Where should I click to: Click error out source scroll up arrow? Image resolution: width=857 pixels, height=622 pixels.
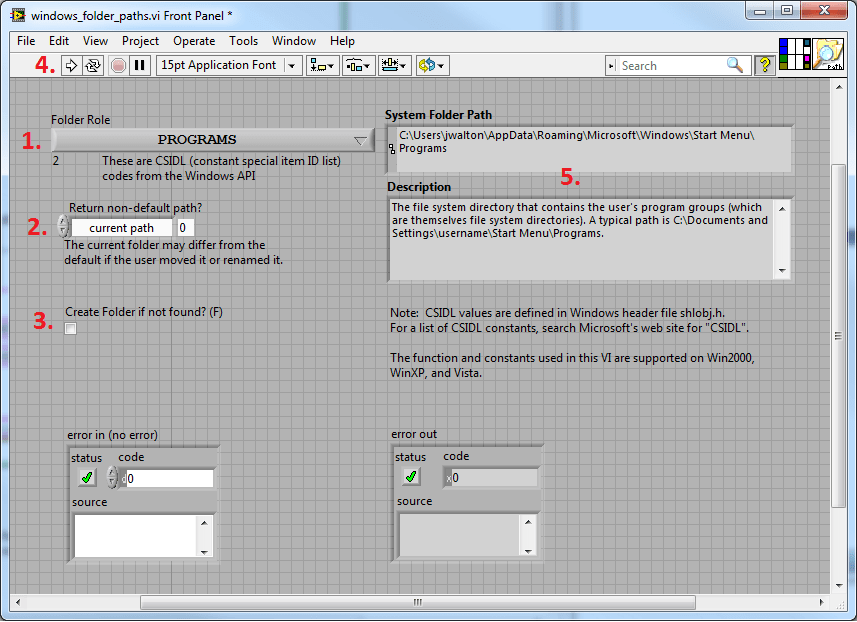click(x=528, y=521)
